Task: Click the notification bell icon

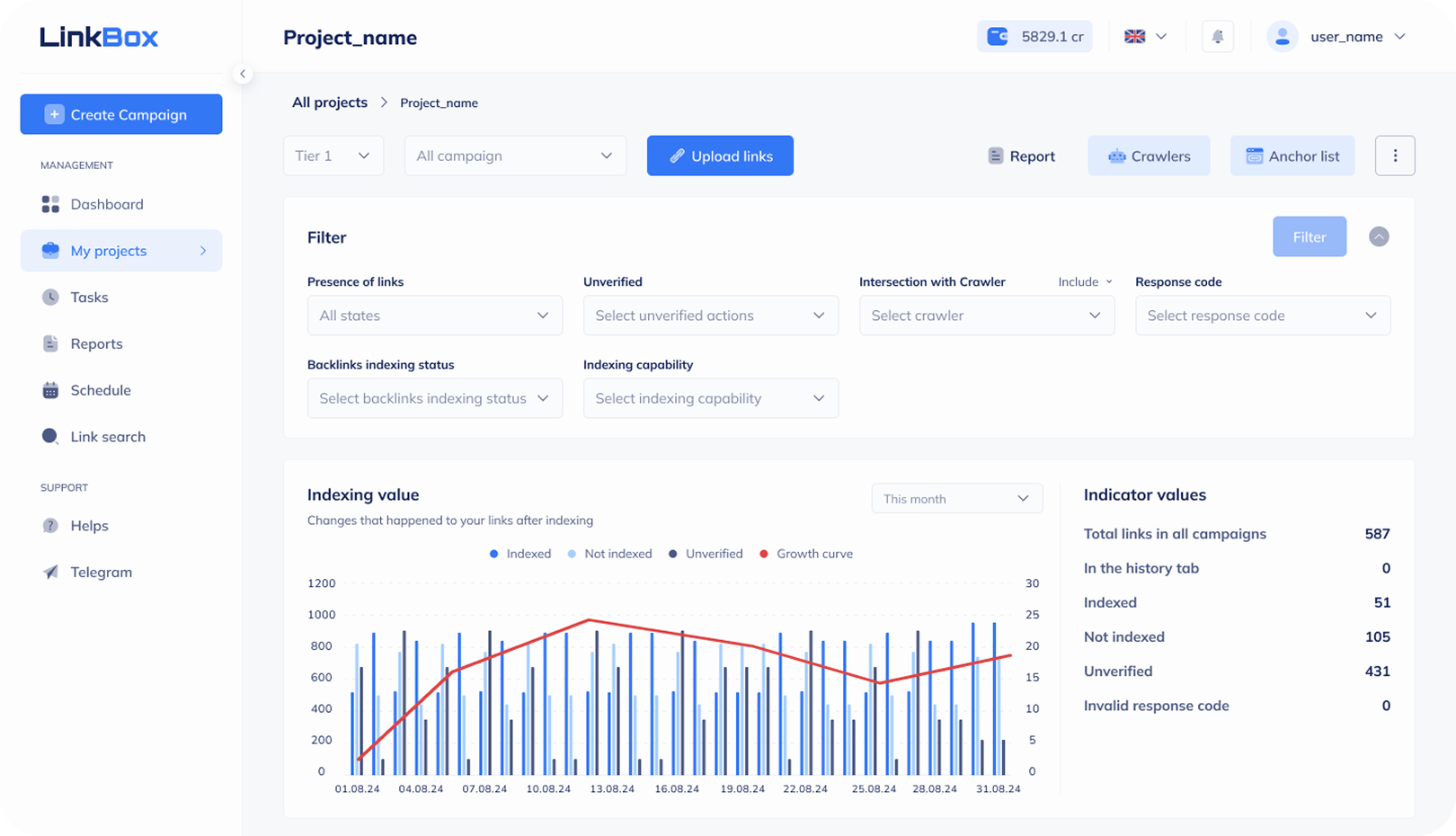Action: [x=1218, y=37]
